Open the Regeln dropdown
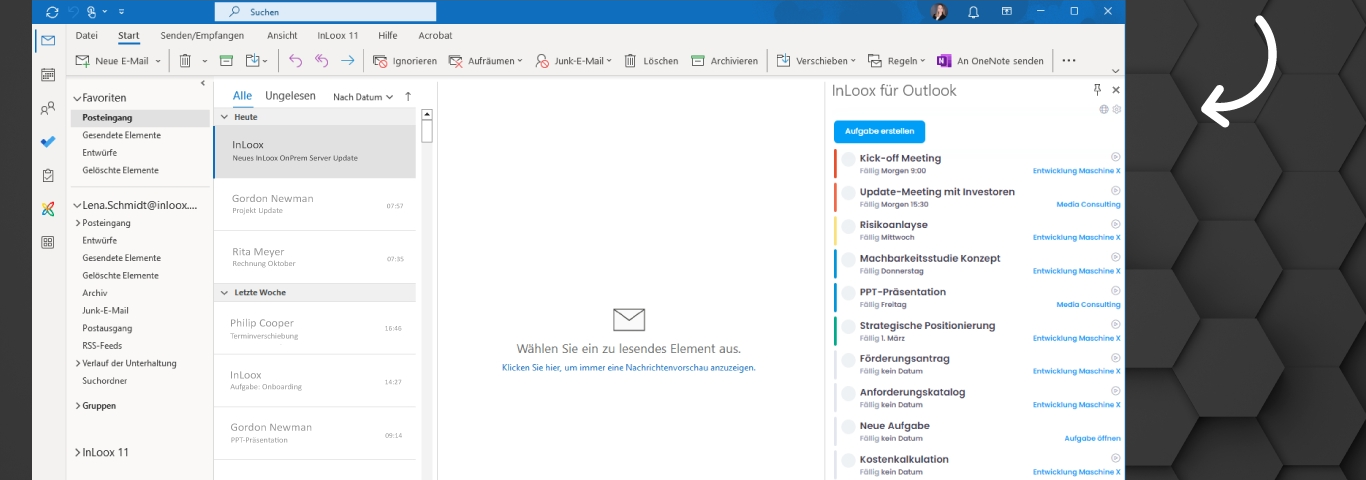 coord(922,61)
